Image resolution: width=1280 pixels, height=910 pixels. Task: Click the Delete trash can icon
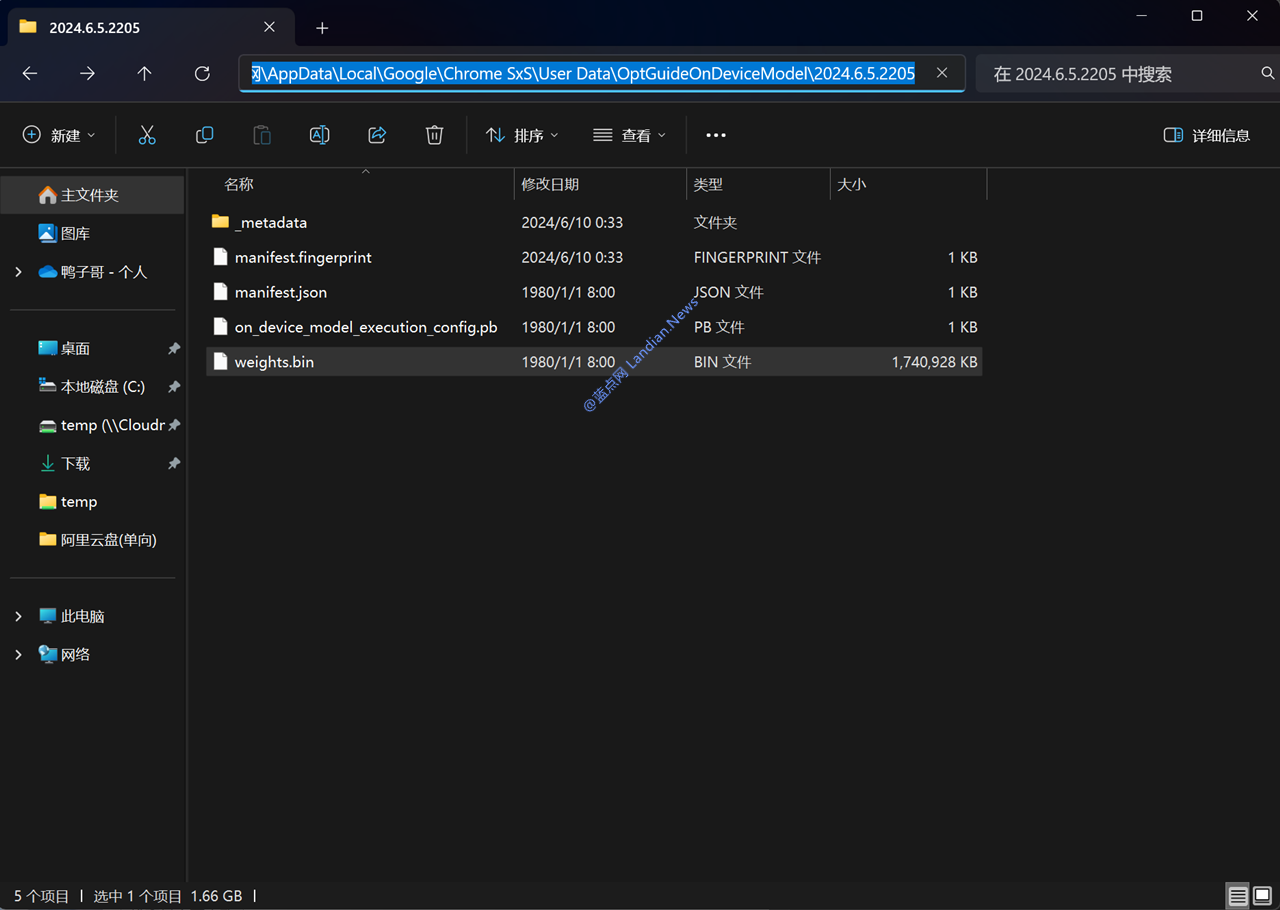coord(434,135)
